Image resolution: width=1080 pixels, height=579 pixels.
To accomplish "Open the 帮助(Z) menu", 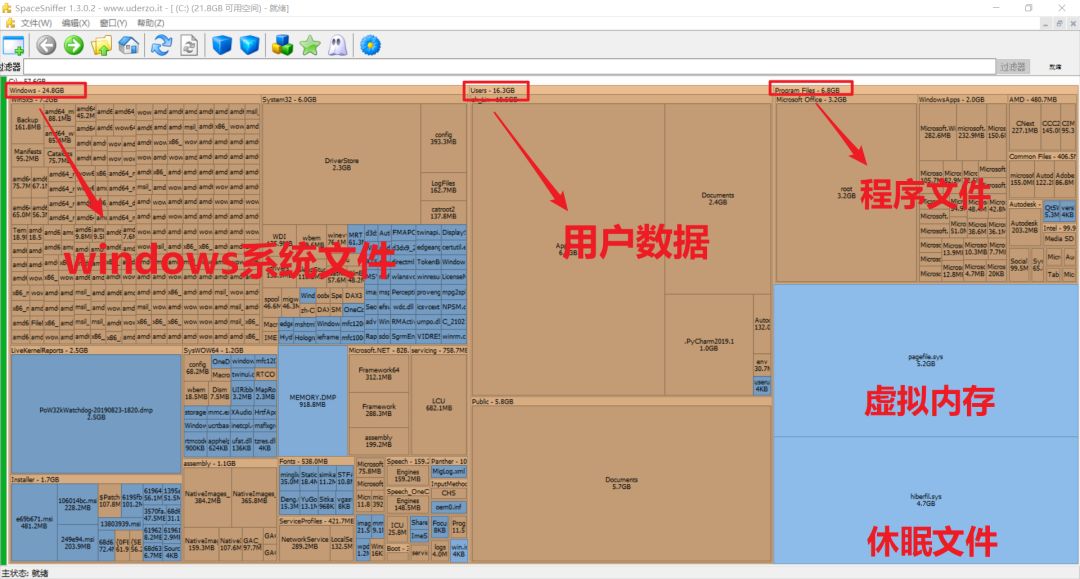I will (151, 23).
